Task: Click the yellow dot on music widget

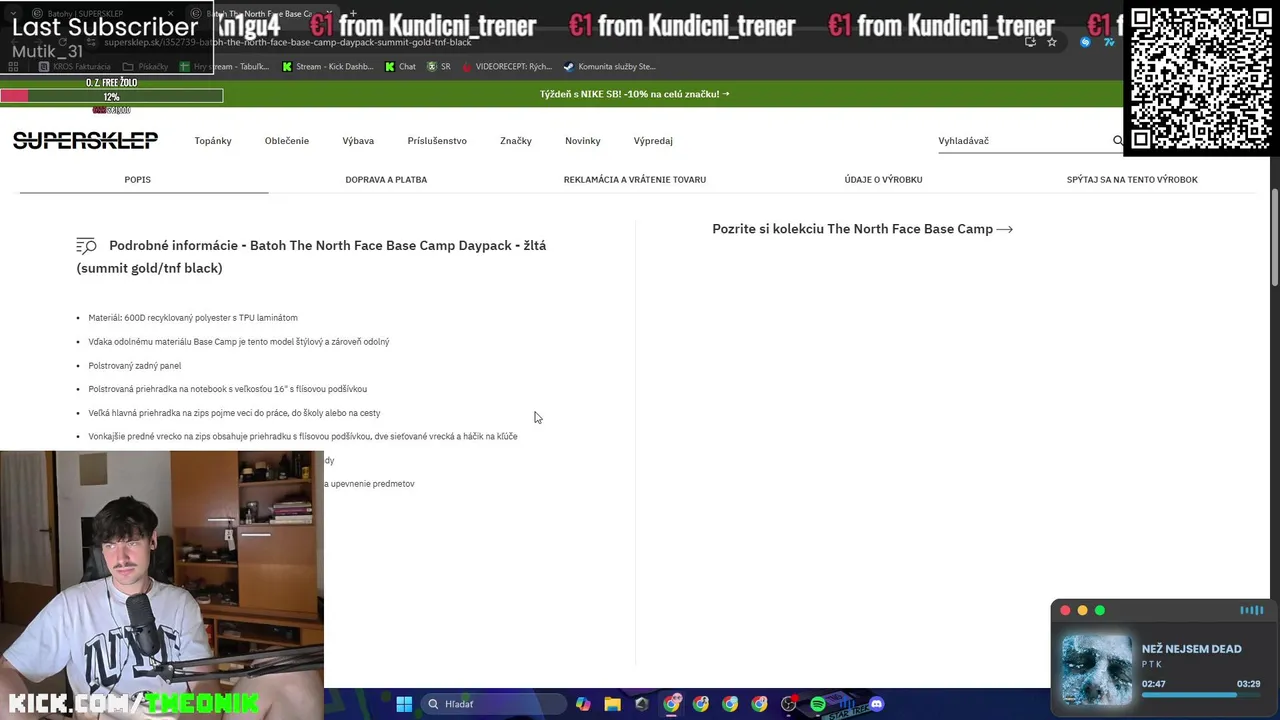Action: [x=1082, y=610]
